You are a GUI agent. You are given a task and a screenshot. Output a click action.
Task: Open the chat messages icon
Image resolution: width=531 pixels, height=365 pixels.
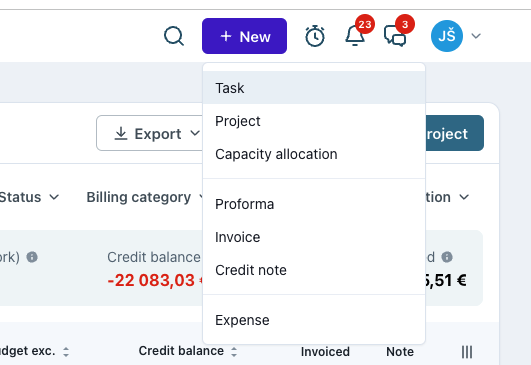[x=395, y=36]
